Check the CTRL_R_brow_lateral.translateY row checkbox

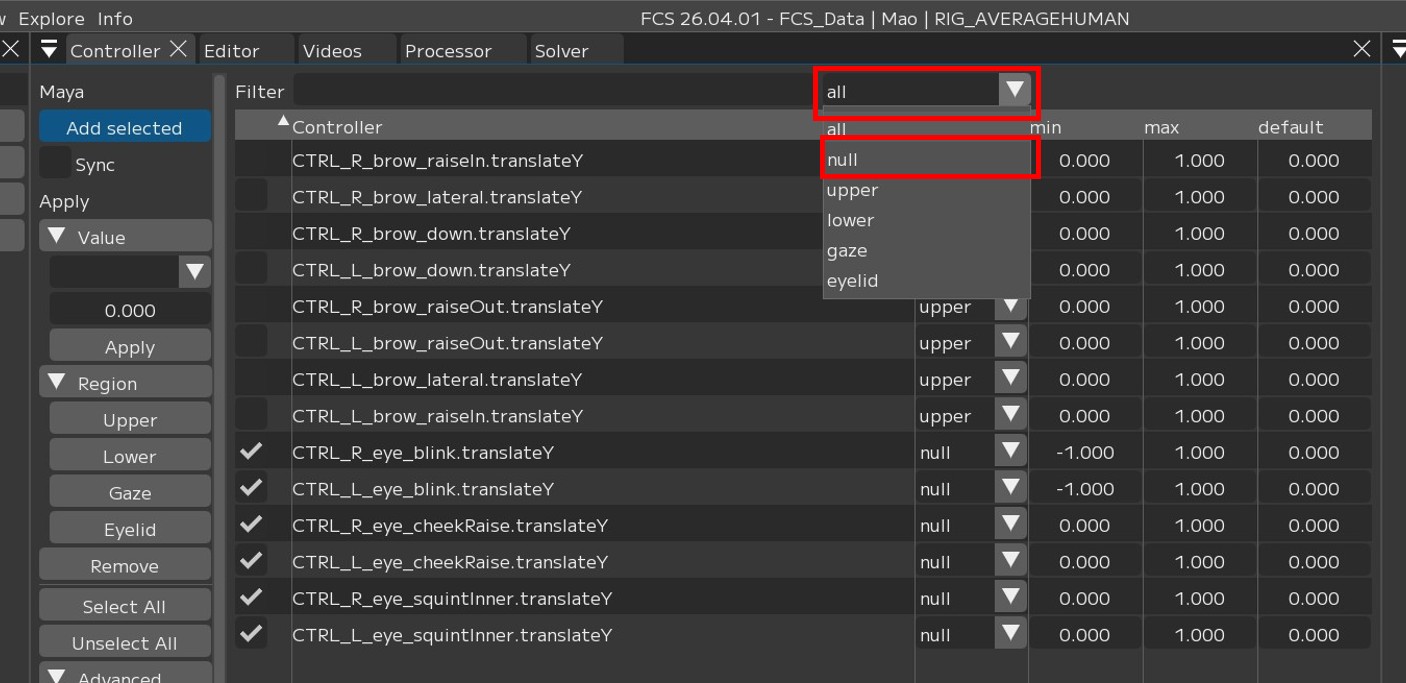point(251,196)
